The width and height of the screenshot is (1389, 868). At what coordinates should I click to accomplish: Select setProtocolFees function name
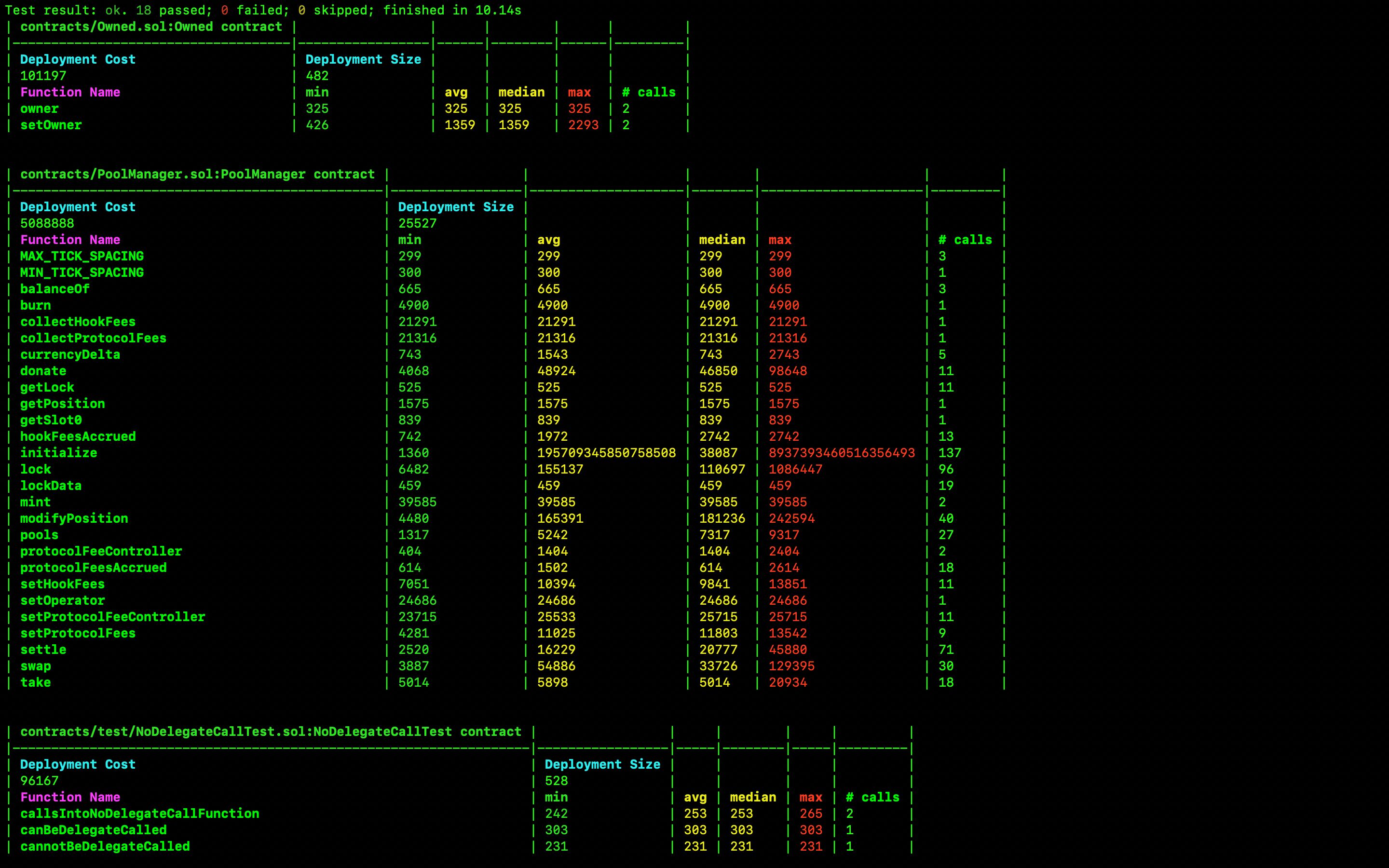click(78, 633)
